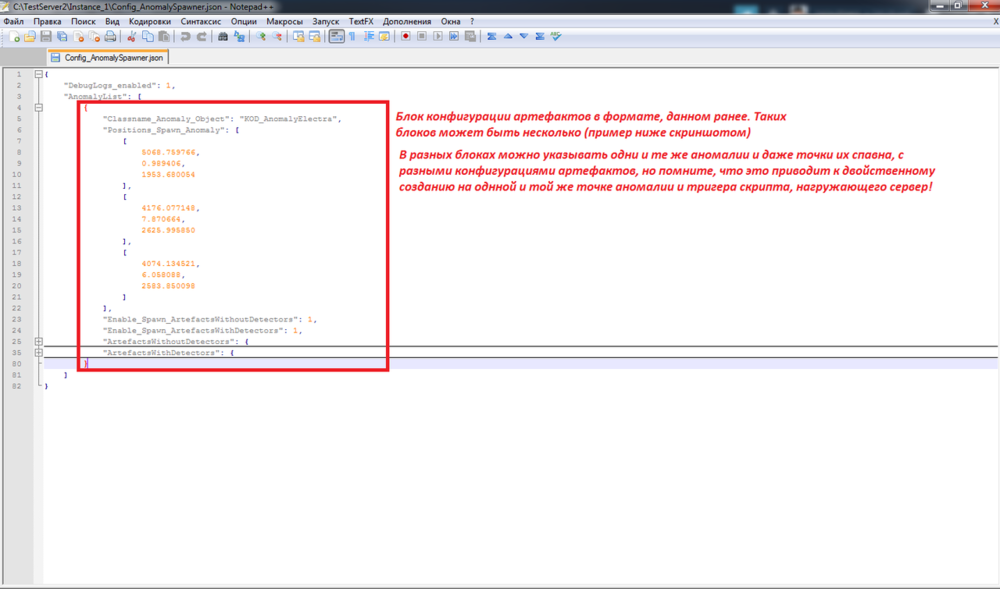
Task: Open the Файл menu
Action: coord(13,21)
